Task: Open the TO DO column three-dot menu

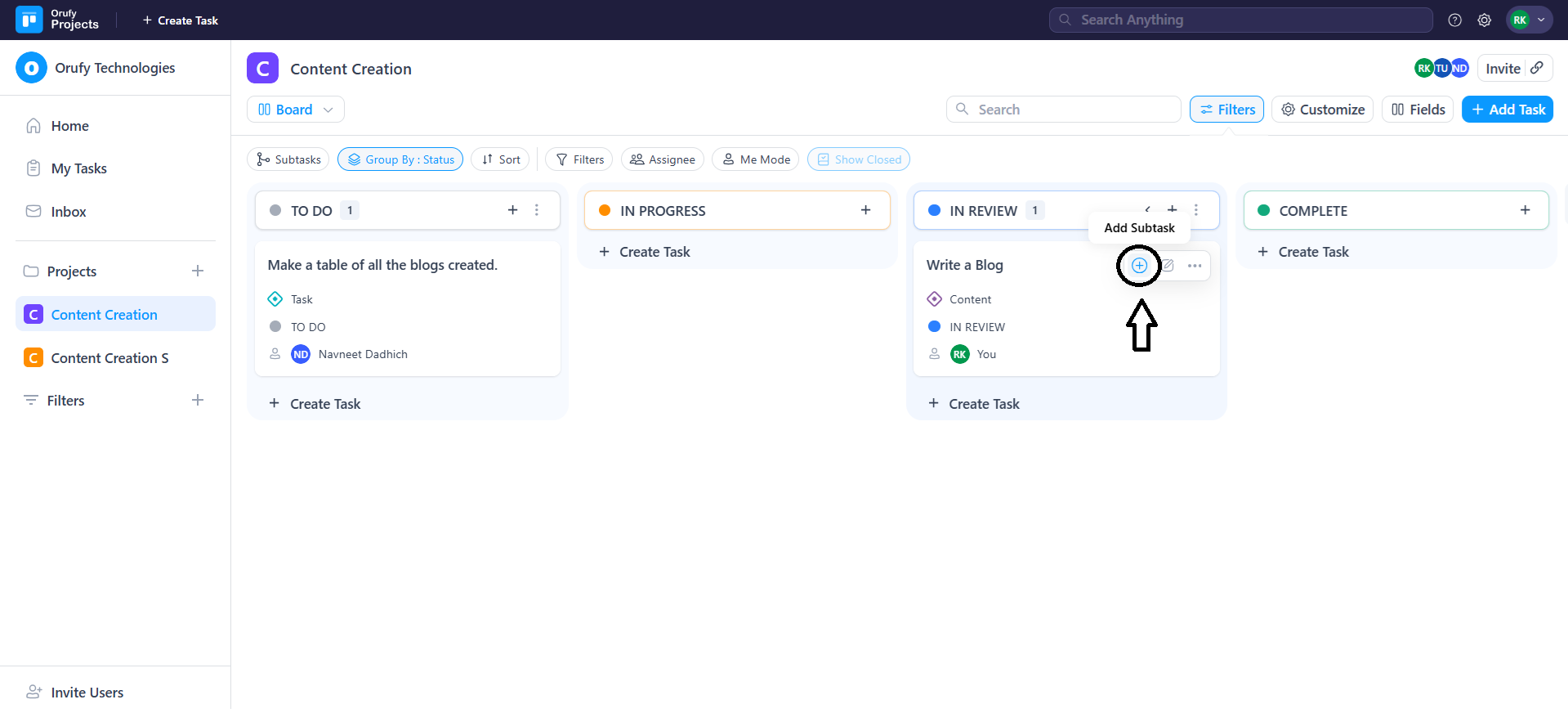Action: (x=537, y=210)
